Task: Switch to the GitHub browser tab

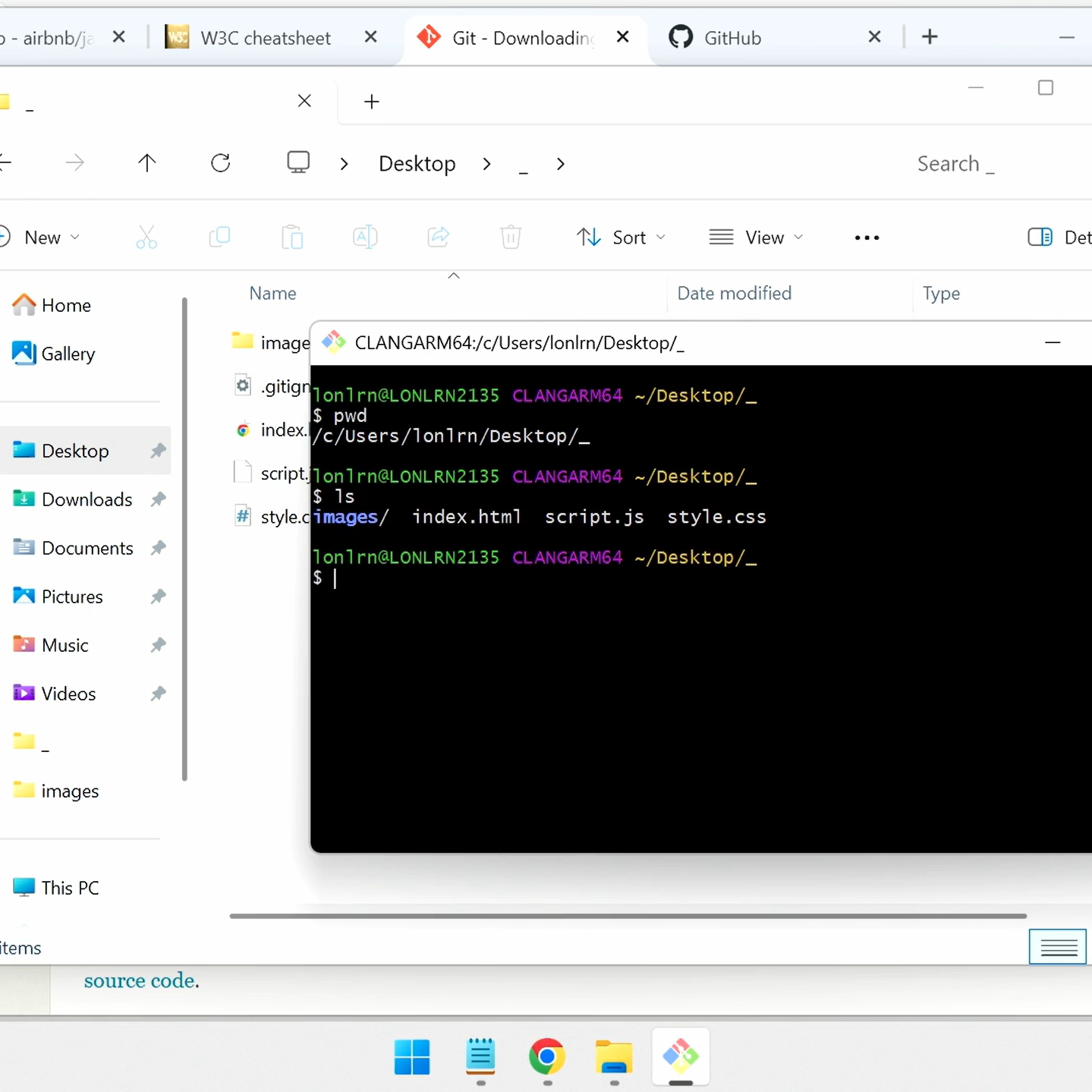Action: click(x=732, y=38)
